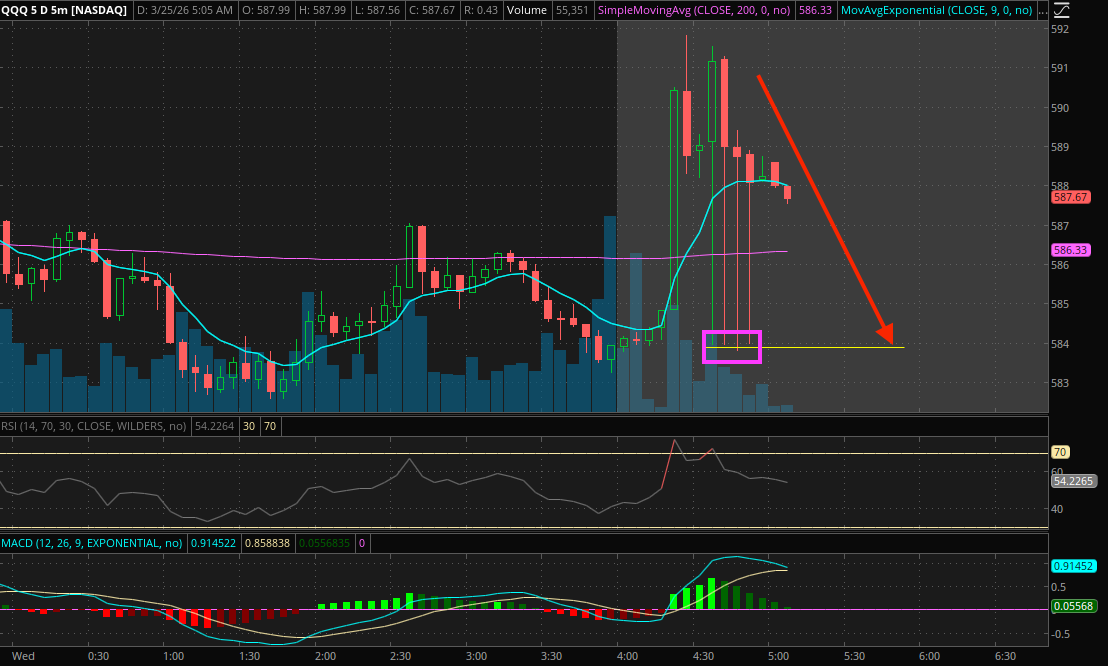Screen dimensions: 1108x666
Task: Click the RSI oversold value 30 box
Action: coord(249,426)
